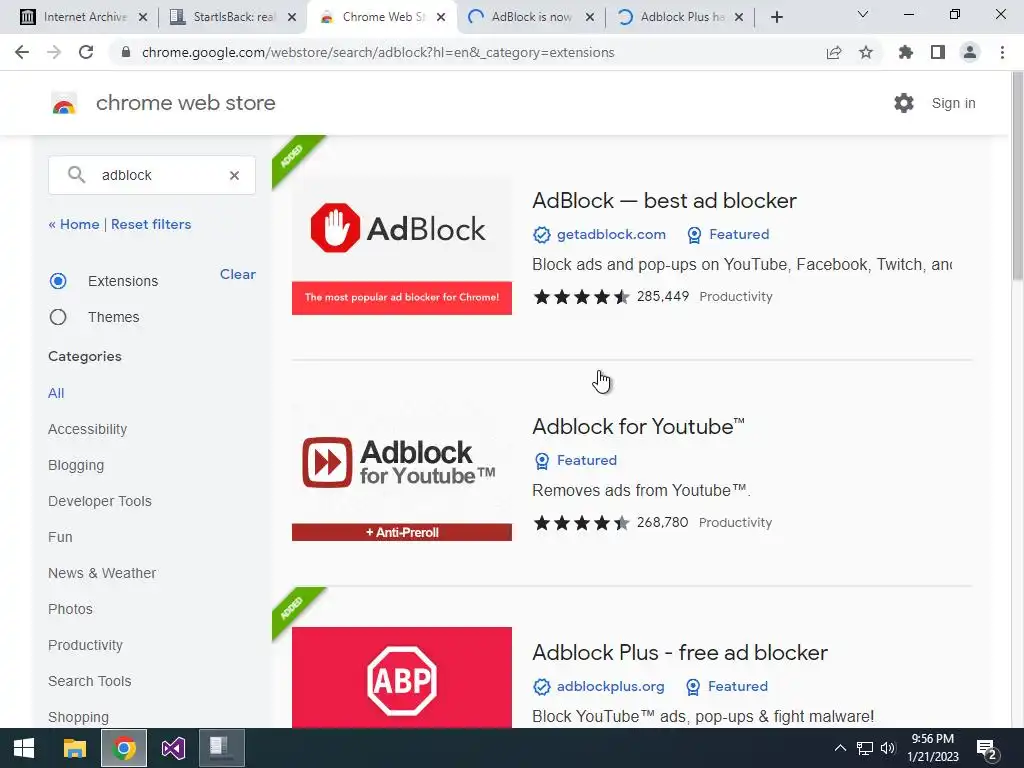Open Adblock for Youtube title

coord(638,426)
